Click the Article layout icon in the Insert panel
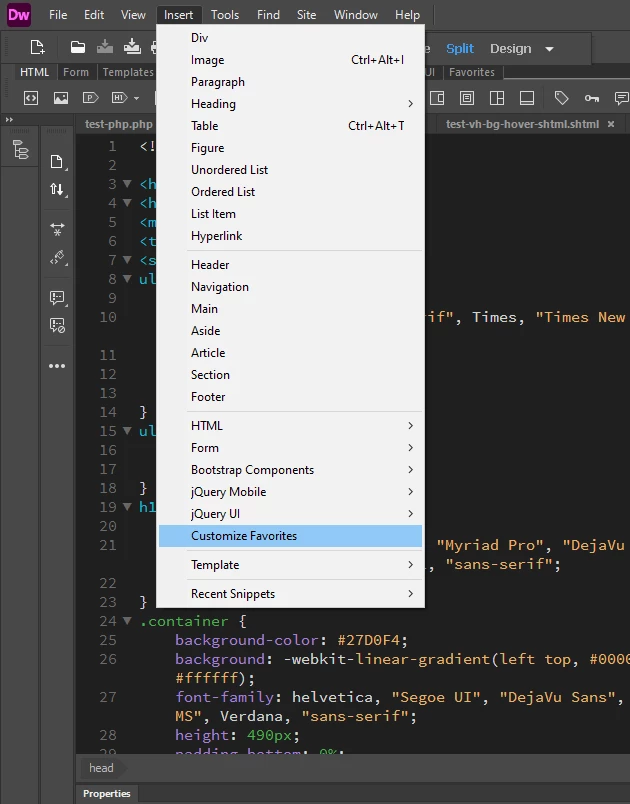The height and width of the screenshot is (804, 630). point(467,97)
